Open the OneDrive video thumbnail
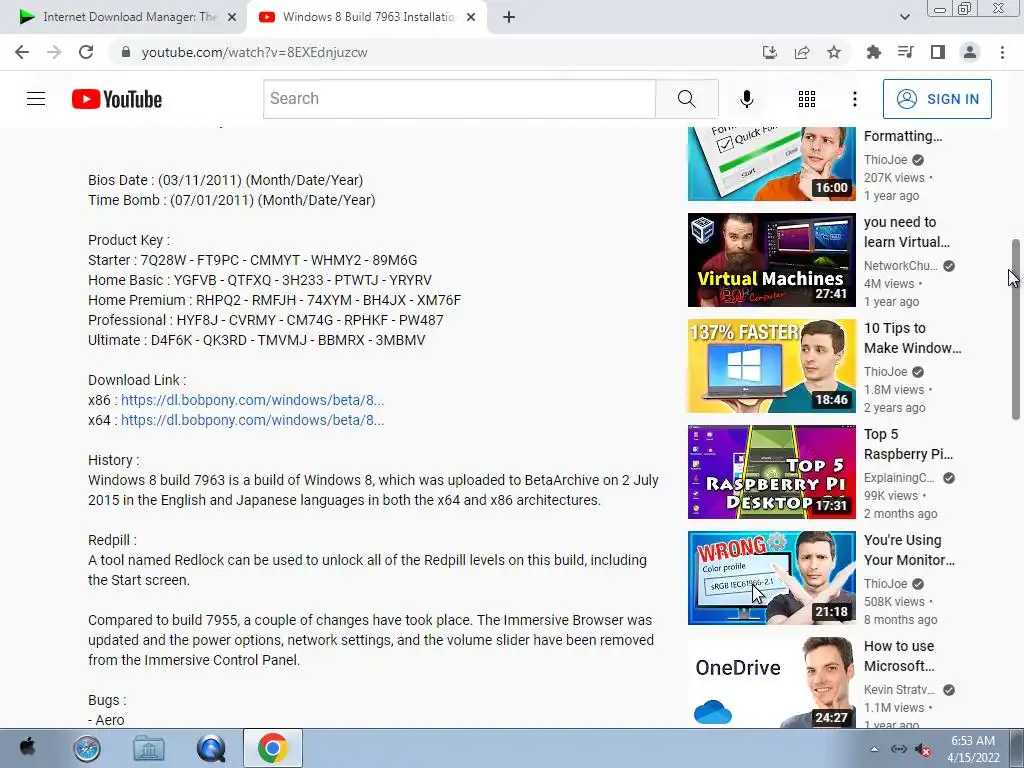1024x768 pixels. (x=771, y=682)
